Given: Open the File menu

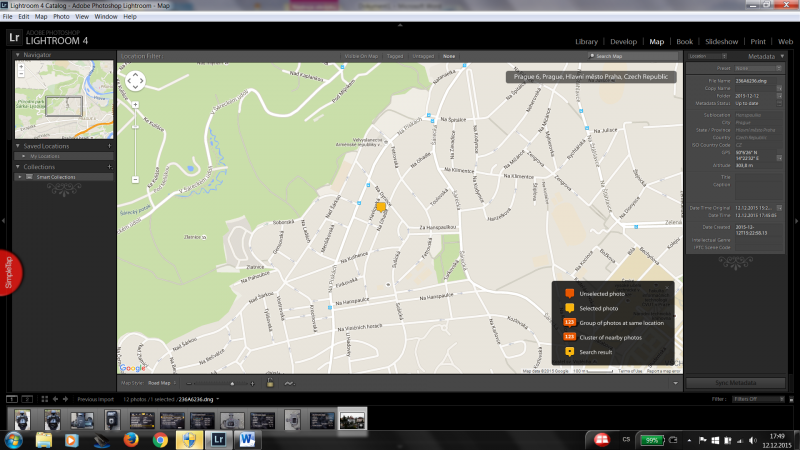Looking at the screenshot, I should 8,16.
